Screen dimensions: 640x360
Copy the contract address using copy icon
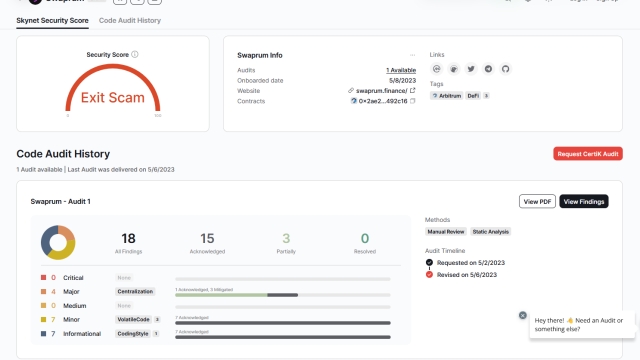click(x=413, y=101)
